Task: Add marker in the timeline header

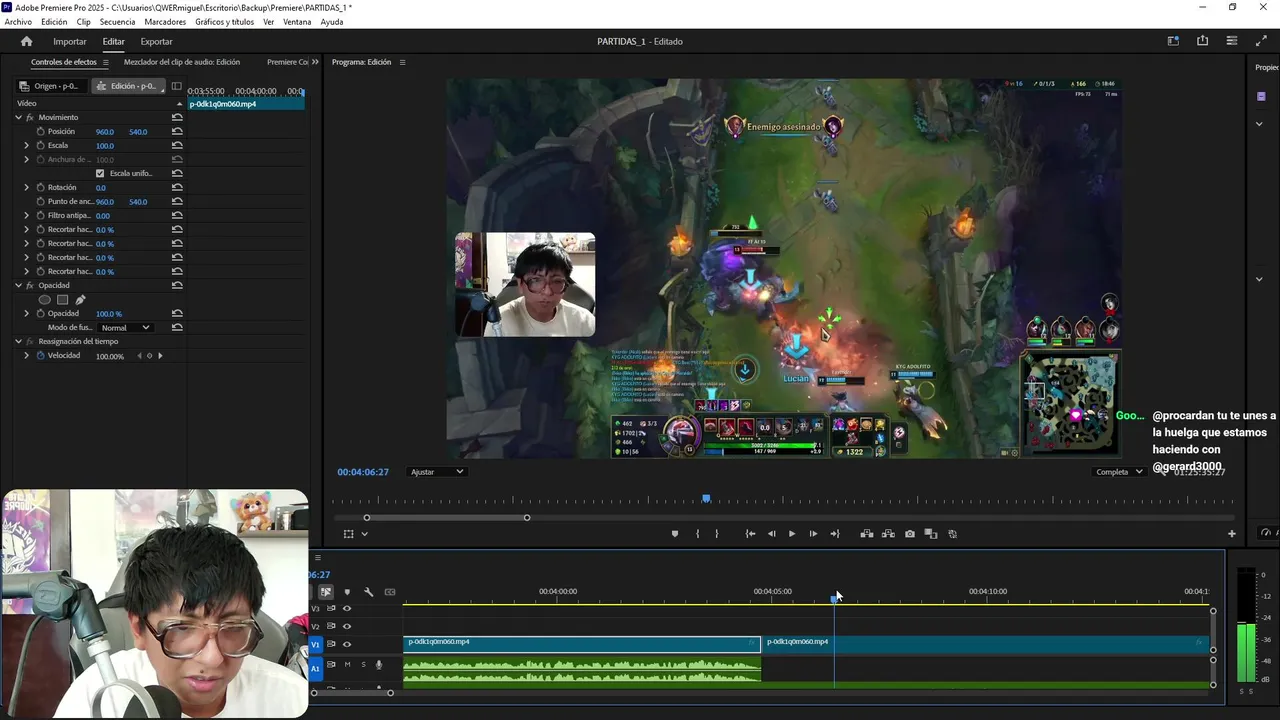Action: pos(347,592)
